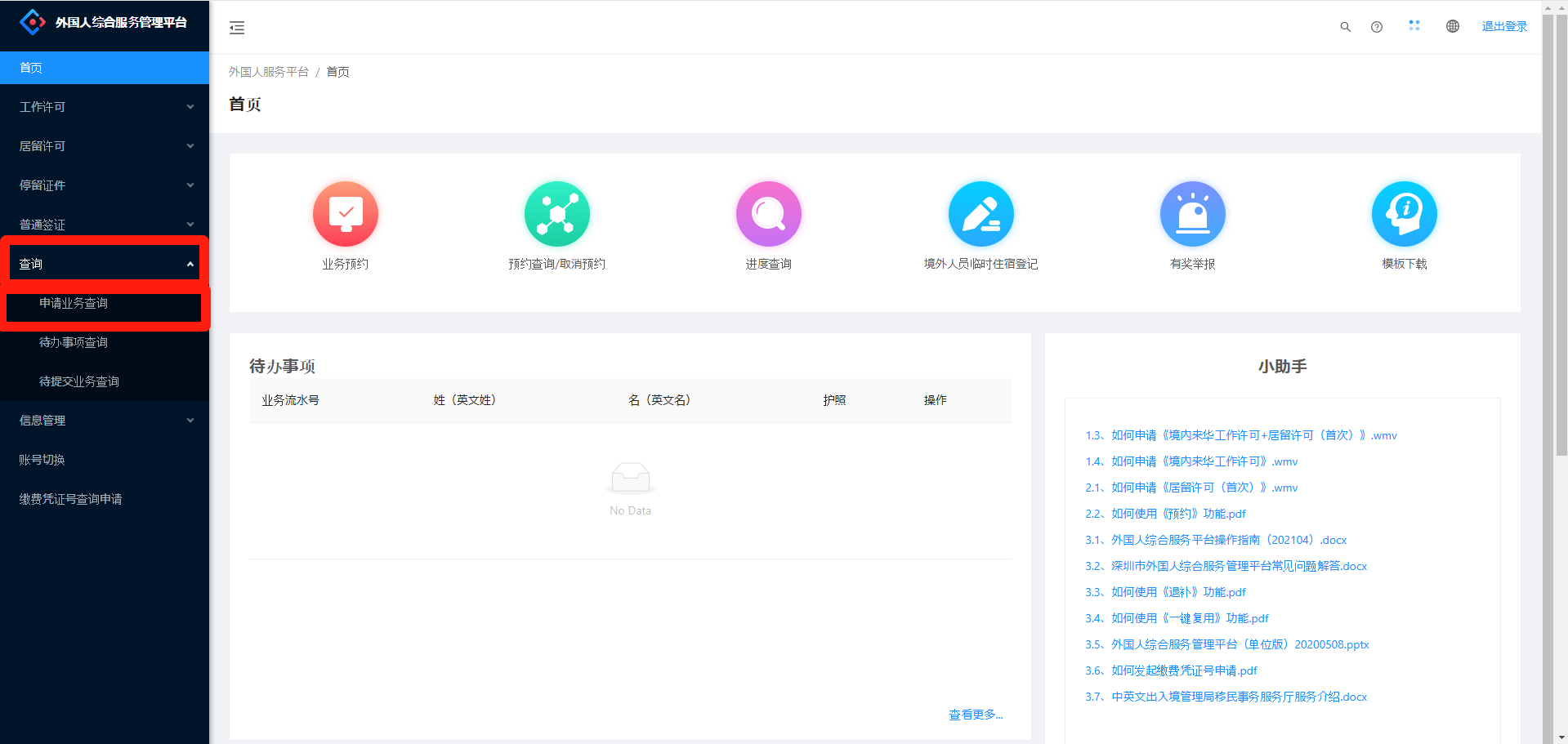Open the 预约查询/取消预约 green icon

coord(556,214)
